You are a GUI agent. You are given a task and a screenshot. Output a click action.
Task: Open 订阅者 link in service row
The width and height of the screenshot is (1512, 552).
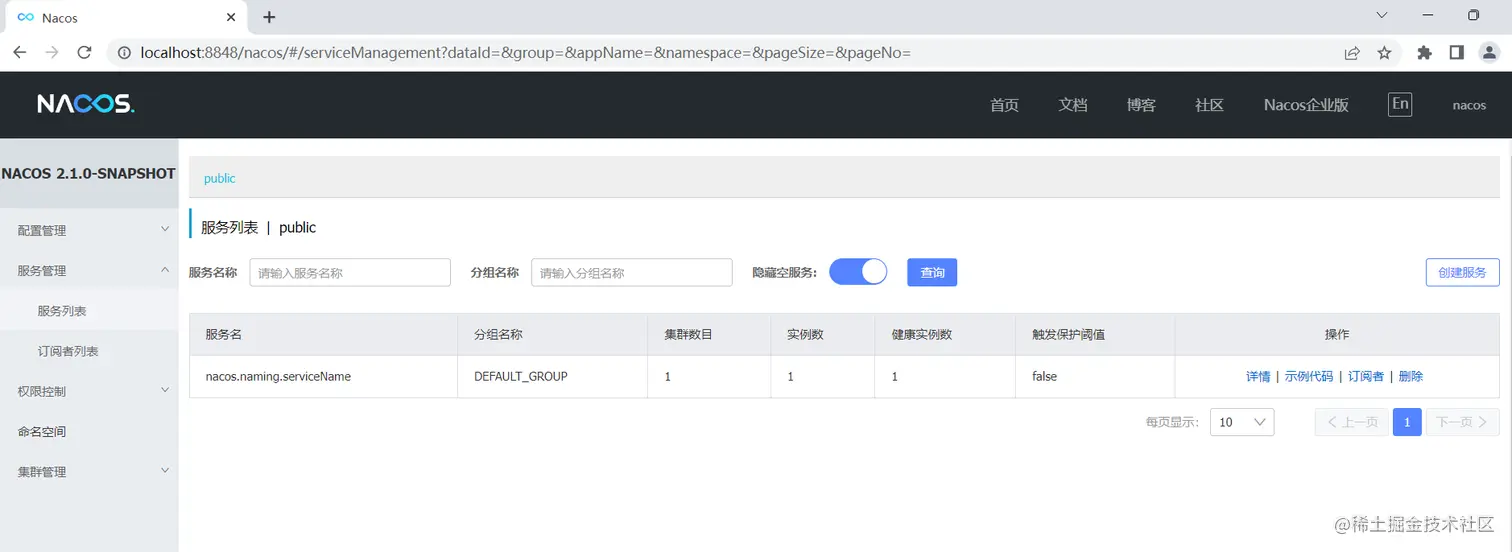pyautogui.click(x=1366, y=376)
